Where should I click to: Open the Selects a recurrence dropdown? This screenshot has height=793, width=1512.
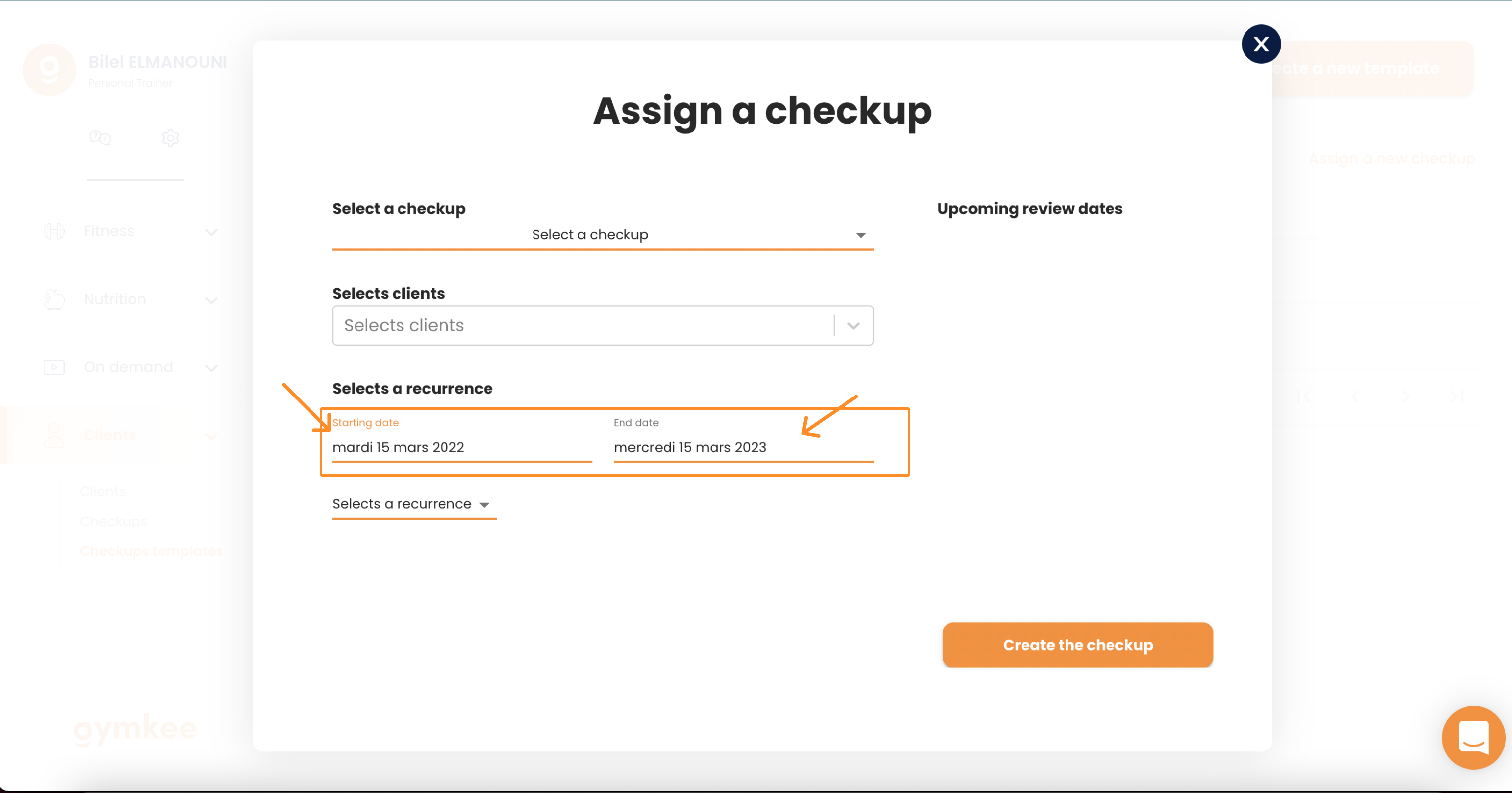point(414,504)
